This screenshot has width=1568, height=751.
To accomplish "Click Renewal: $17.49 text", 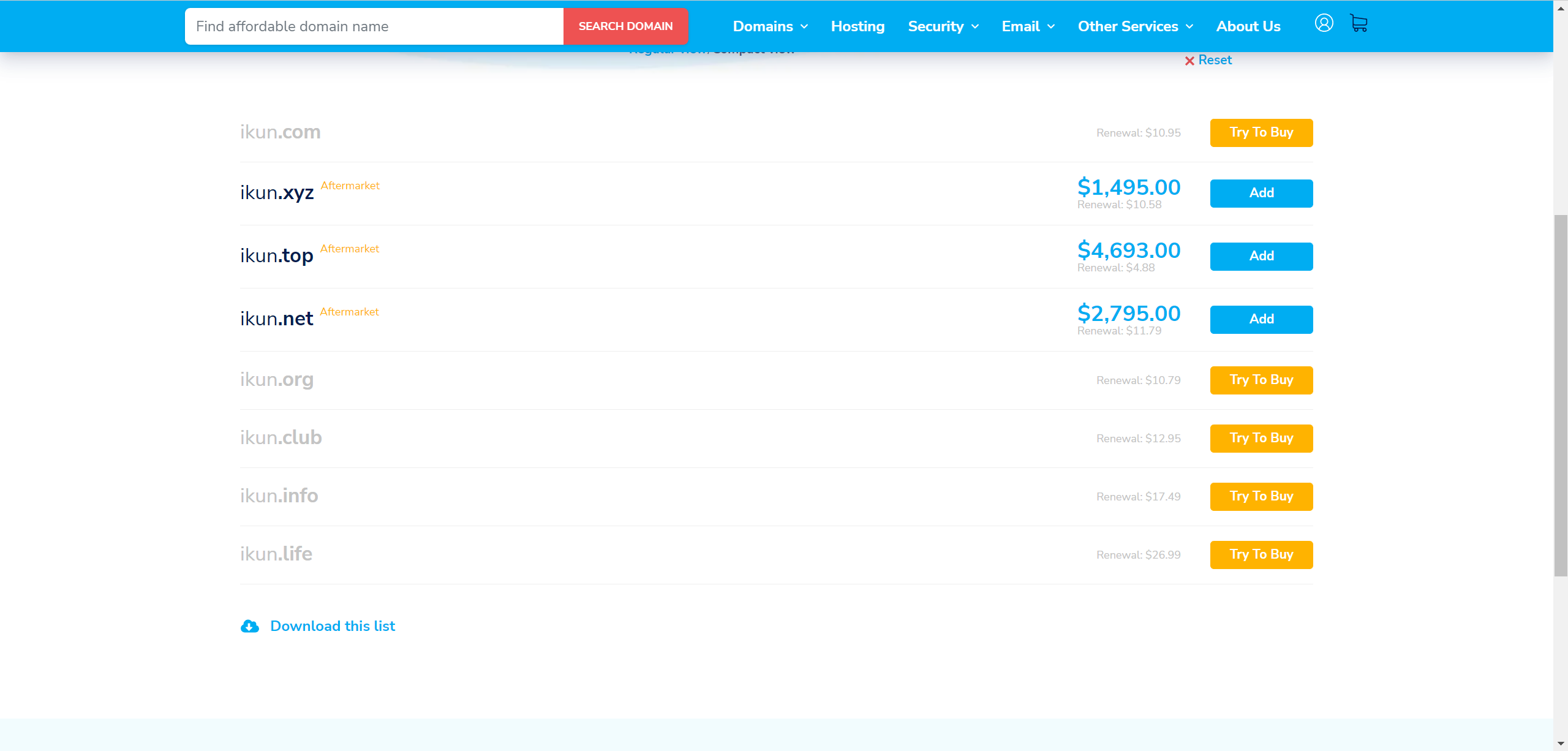I will pos(1139,497).
